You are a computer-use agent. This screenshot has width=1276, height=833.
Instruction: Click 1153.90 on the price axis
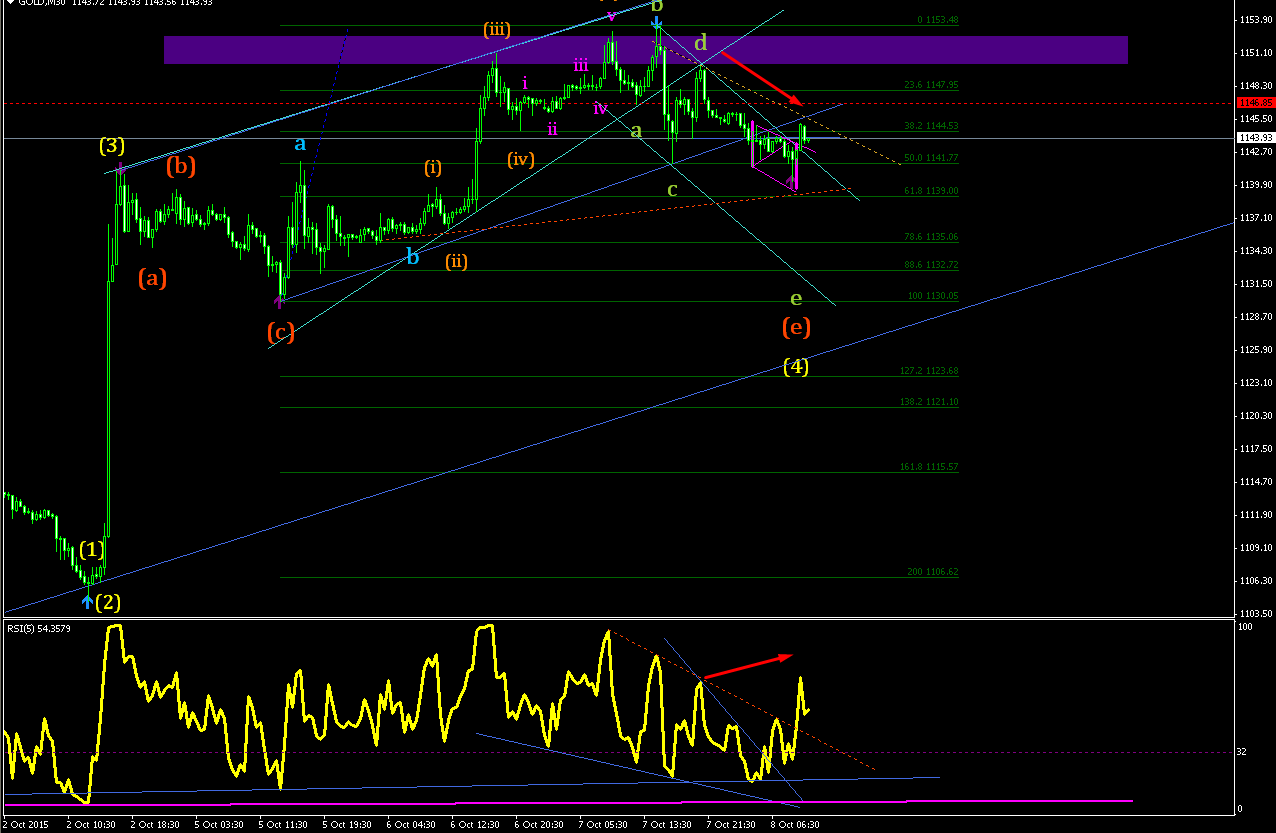coord(1256,20)
